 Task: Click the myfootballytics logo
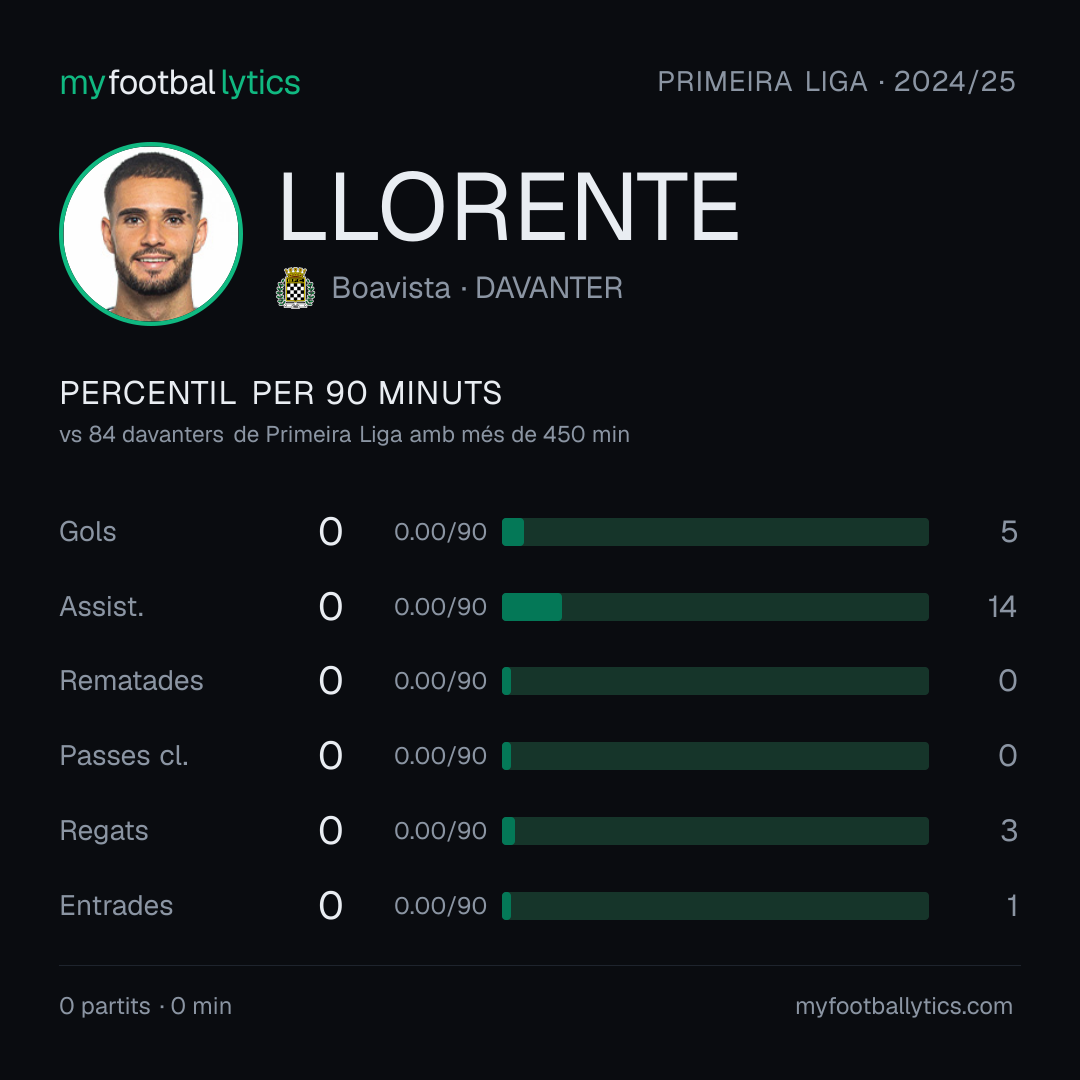tap(180, 83)
